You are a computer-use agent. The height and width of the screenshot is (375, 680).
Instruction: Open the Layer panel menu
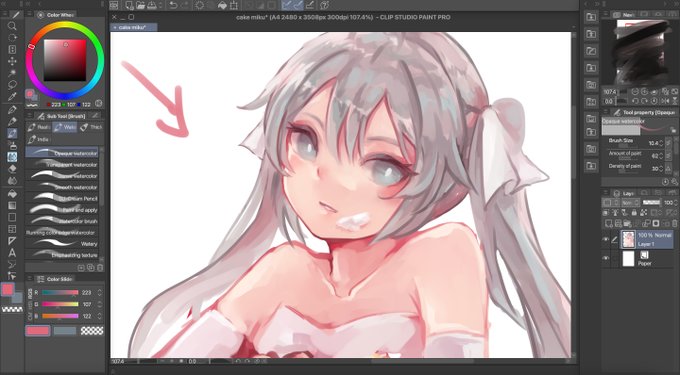tap(605, 193)
